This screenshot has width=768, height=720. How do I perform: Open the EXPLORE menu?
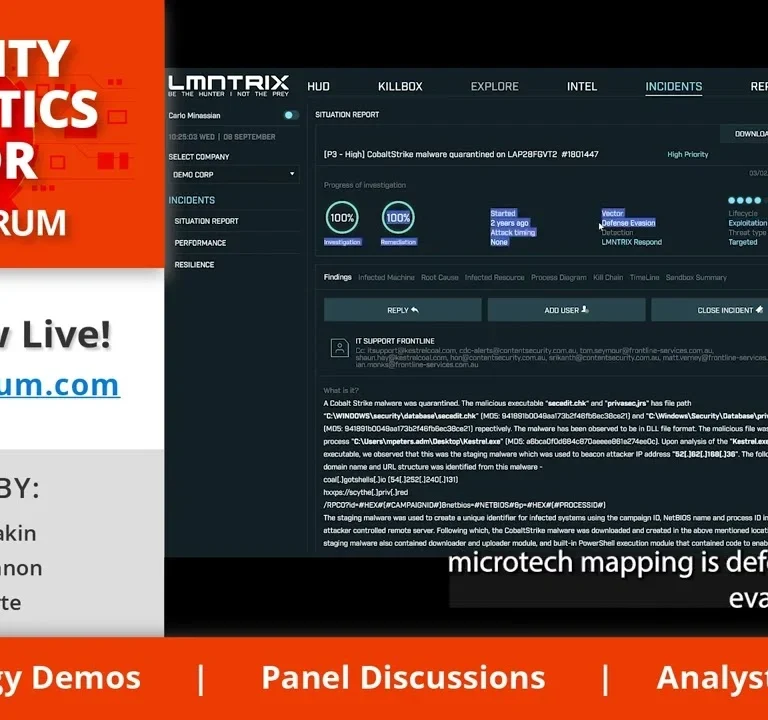[x=495, y=87]
